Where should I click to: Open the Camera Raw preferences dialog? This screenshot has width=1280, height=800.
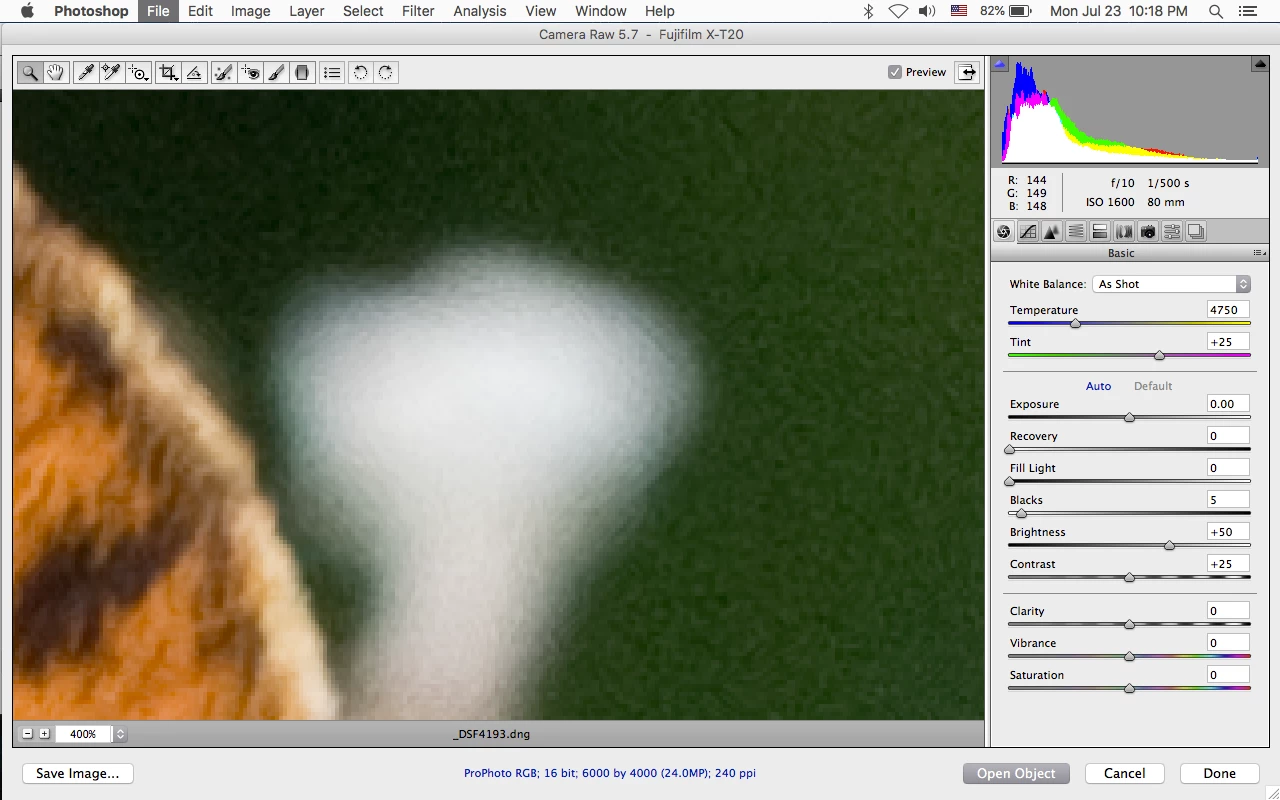pos(332,72)
